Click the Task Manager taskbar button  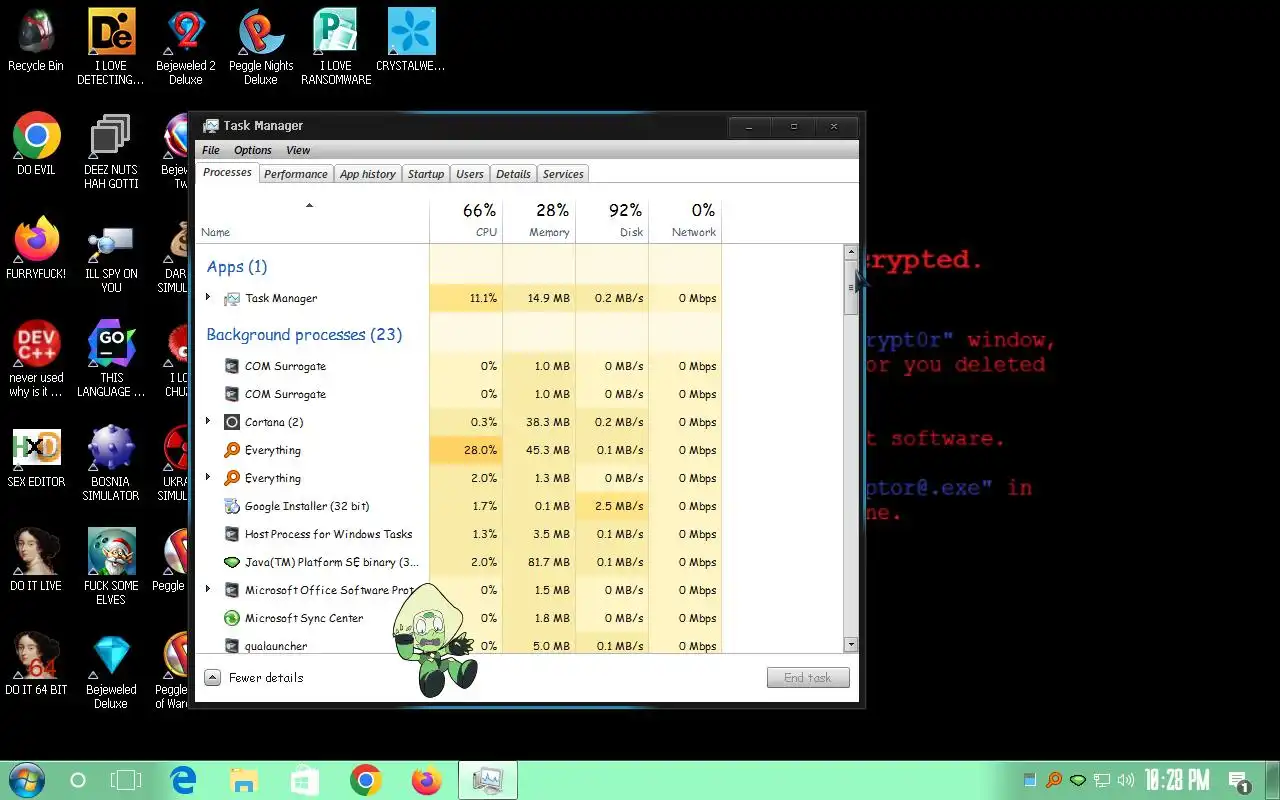click(488, 780)
